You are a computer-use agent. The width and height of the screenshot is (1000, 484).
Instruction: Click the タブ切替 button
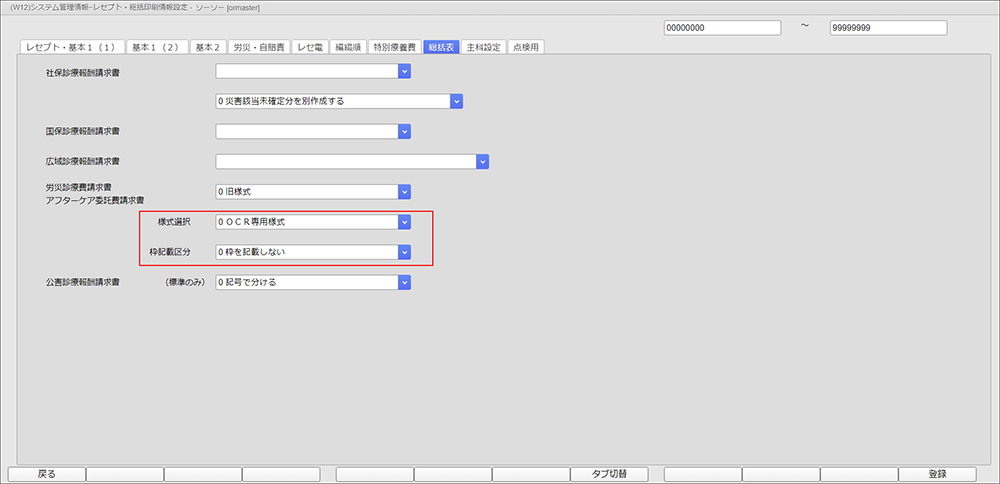click(x=608, y=474)
